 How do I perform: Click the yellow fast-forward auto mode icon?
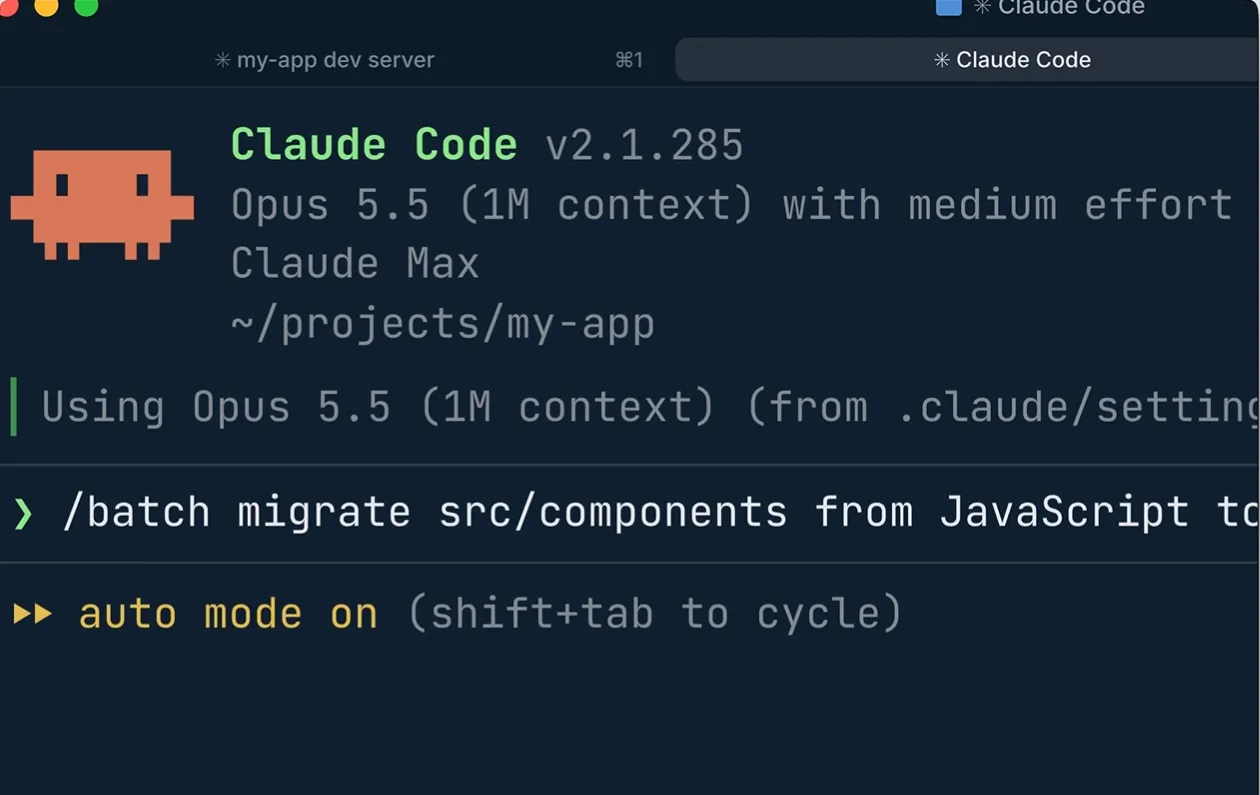tap(33, 613)
